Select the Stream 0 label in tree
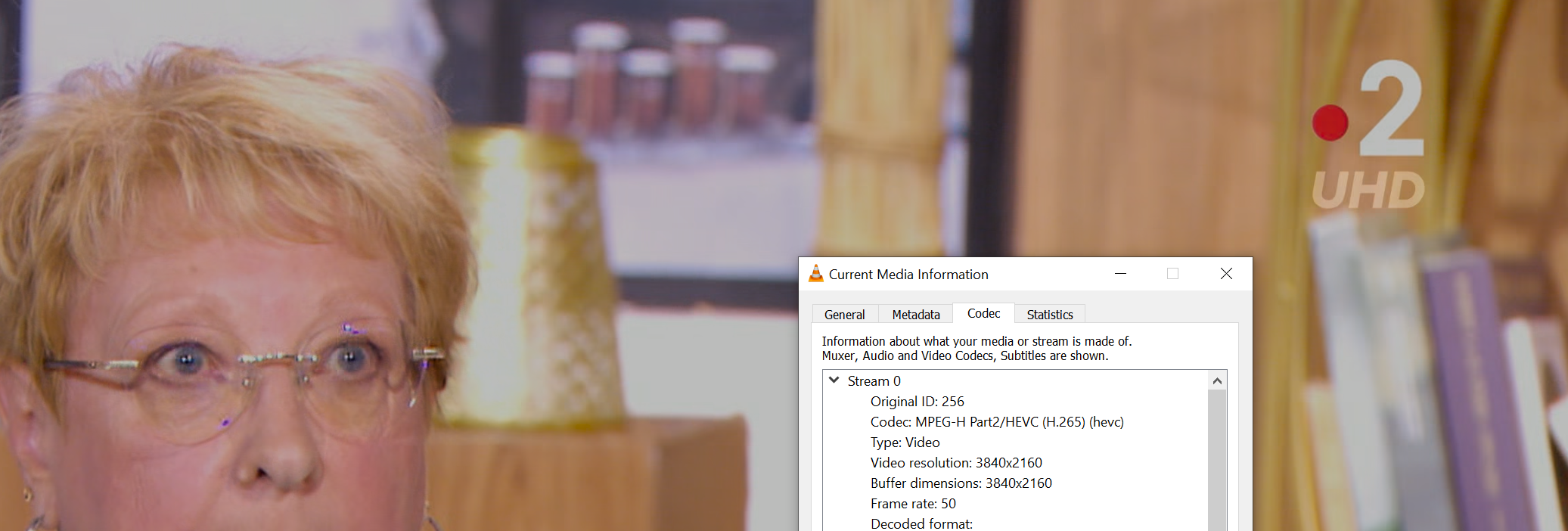The width and height of the screenshot is (1568, 531). [x=874, y=381]
